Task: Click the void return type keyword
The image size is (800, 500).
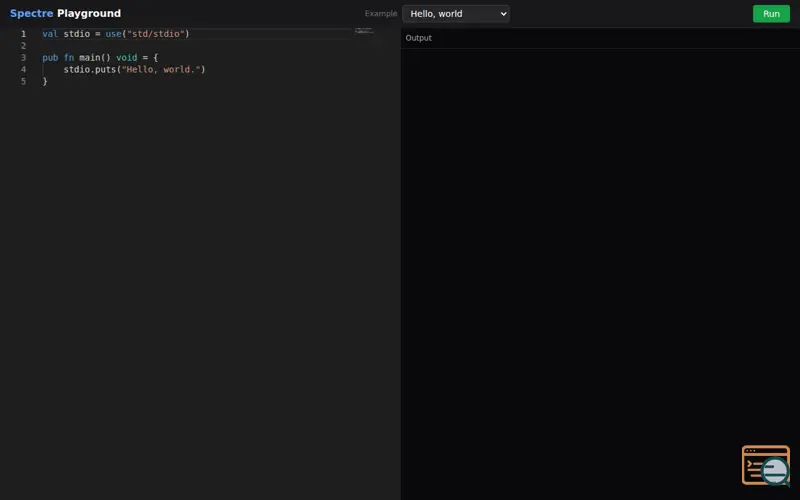Action: 127,58
